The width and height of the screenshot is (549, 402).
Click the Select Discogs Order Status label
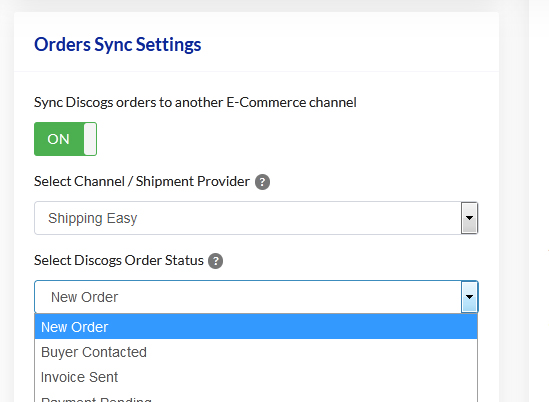point(119,261)
